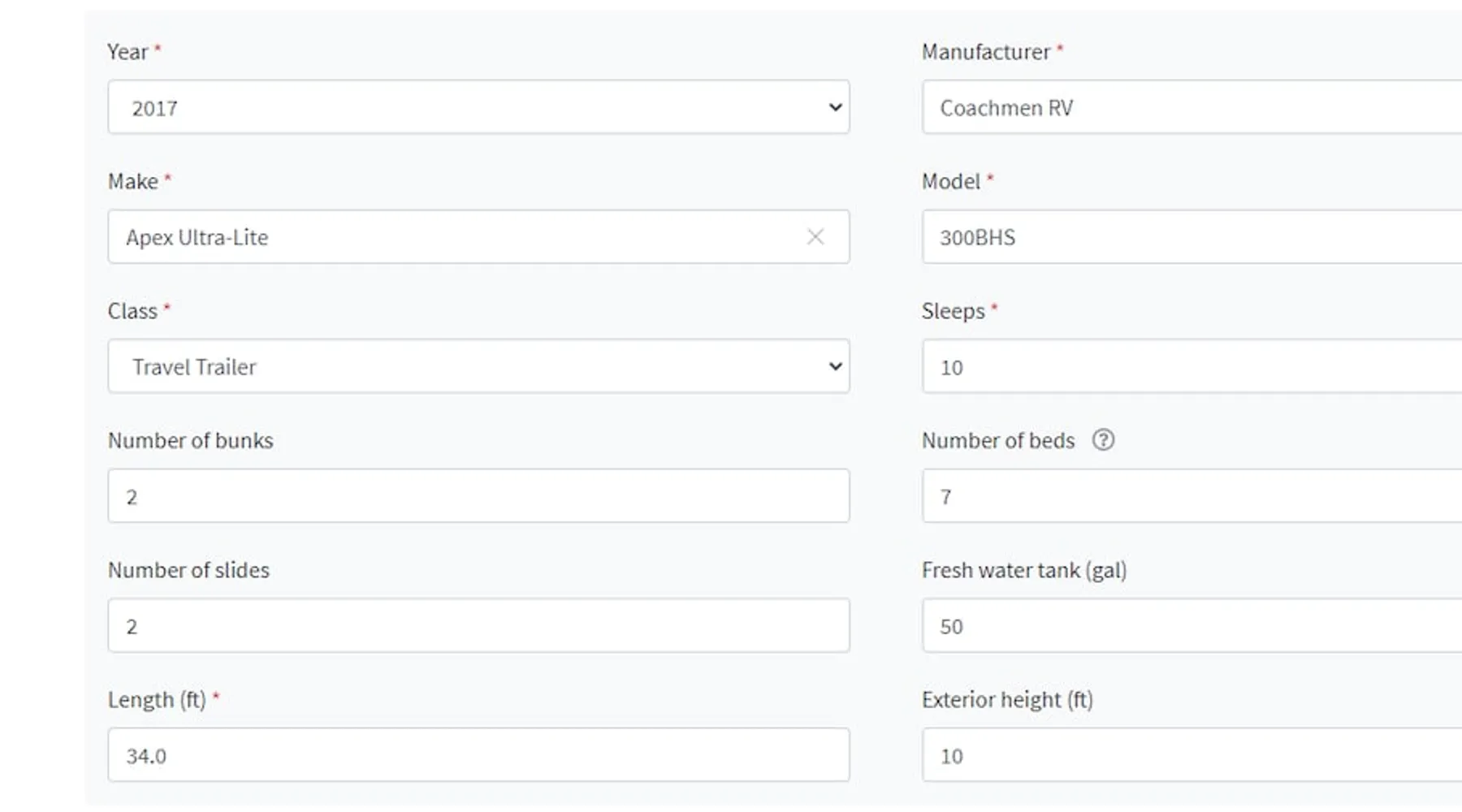Focus the Manufacturer field with Coachmen RV
This screenshot has height=812, width=1462.
1192,106
